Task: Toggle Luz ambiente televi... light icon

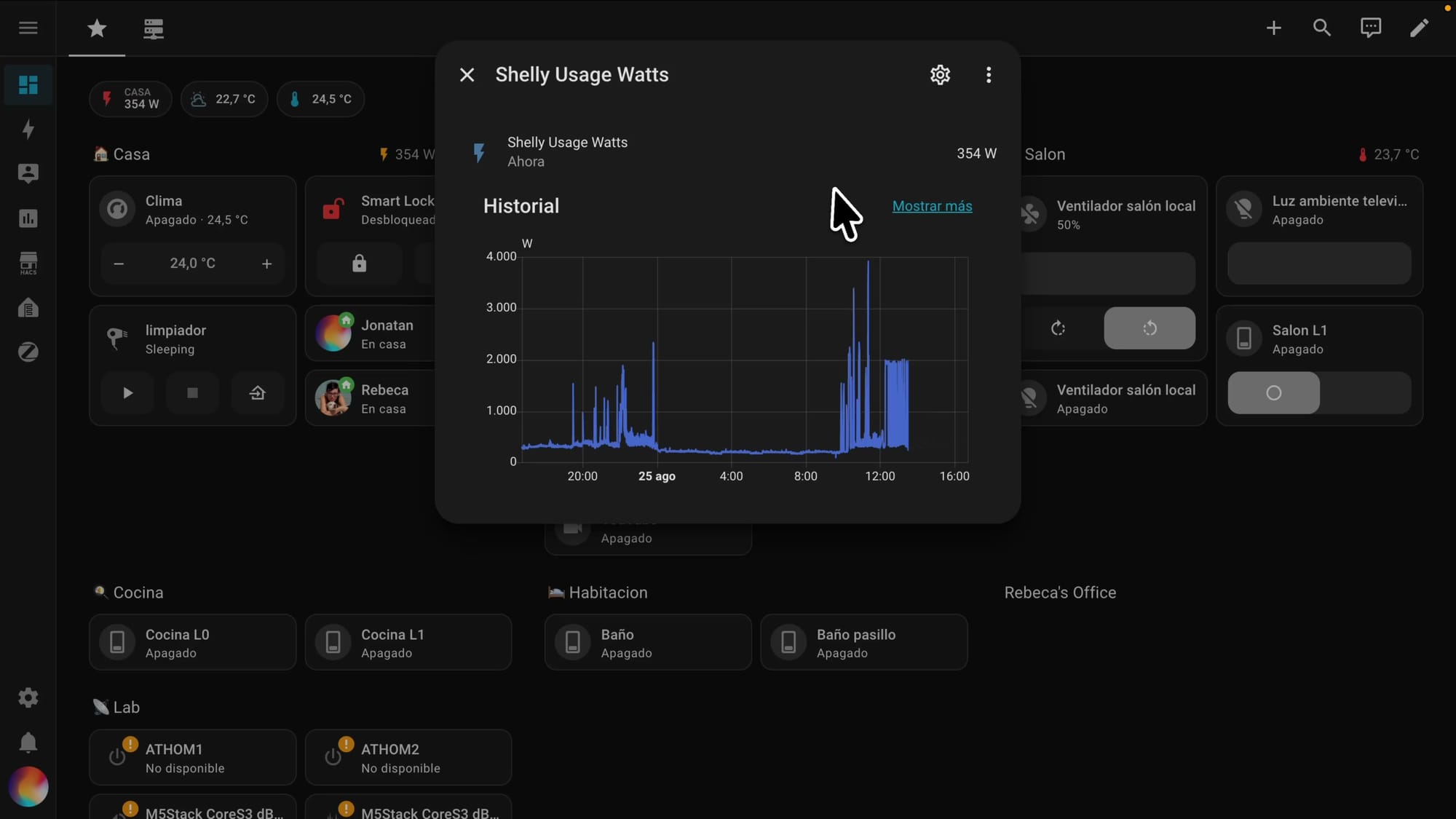Action: [x=1243, y=210]
